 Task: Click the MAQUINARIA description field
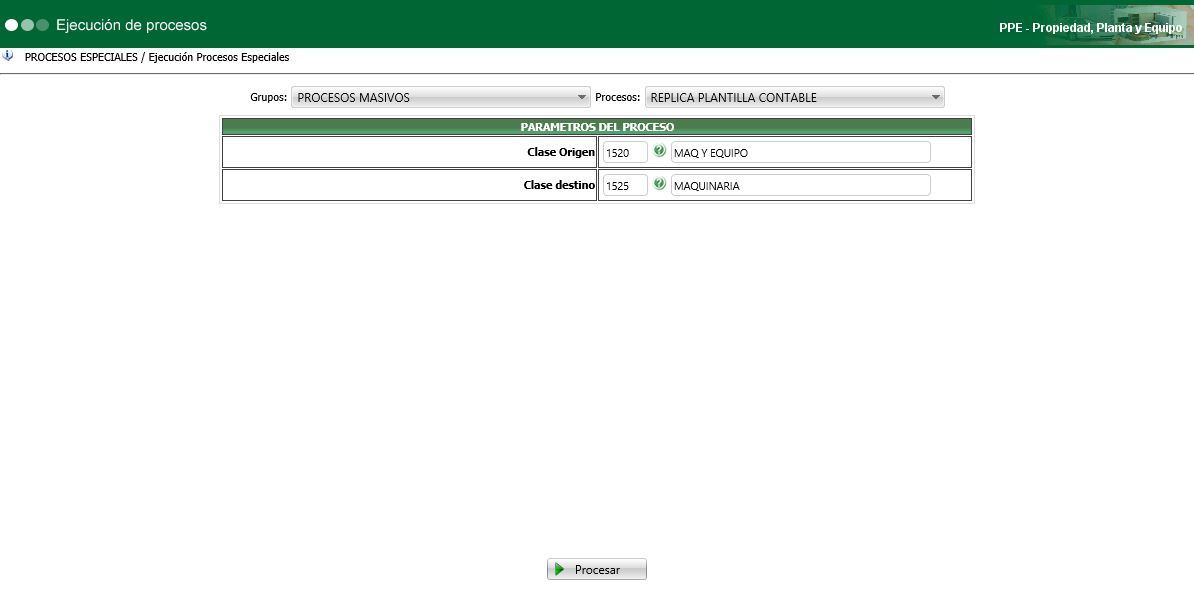pos(800,185)
